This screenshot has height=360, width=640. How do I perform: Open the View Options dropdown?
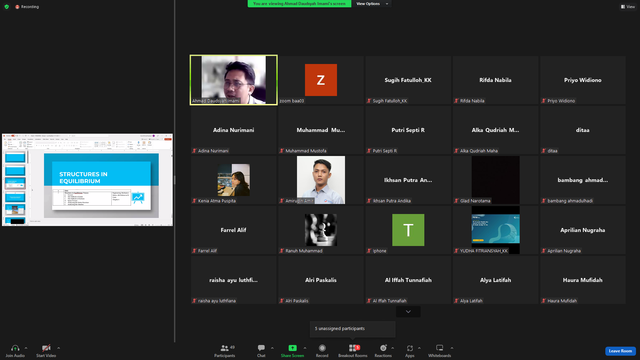coord(372,4)
